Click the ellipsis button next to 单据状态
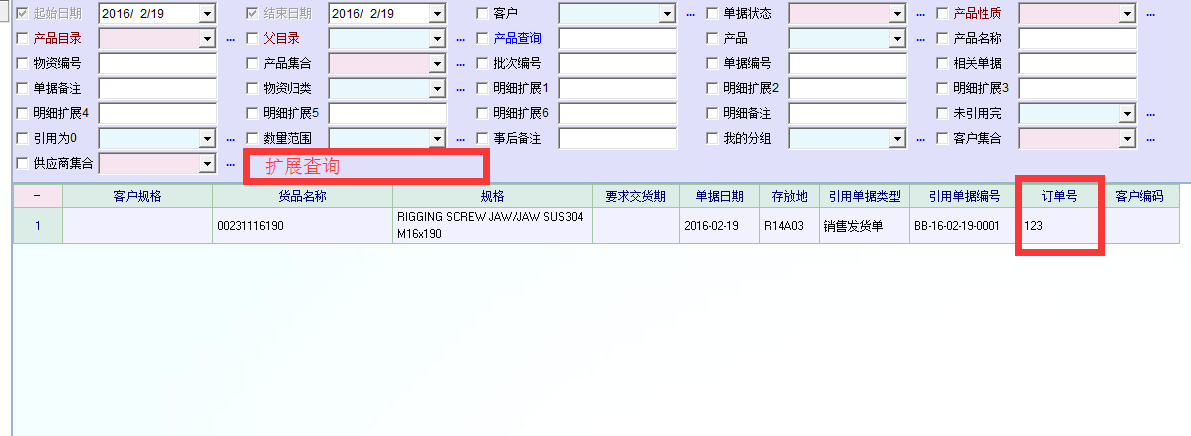This screenshot has height=436, width=1191. point(920,14)
